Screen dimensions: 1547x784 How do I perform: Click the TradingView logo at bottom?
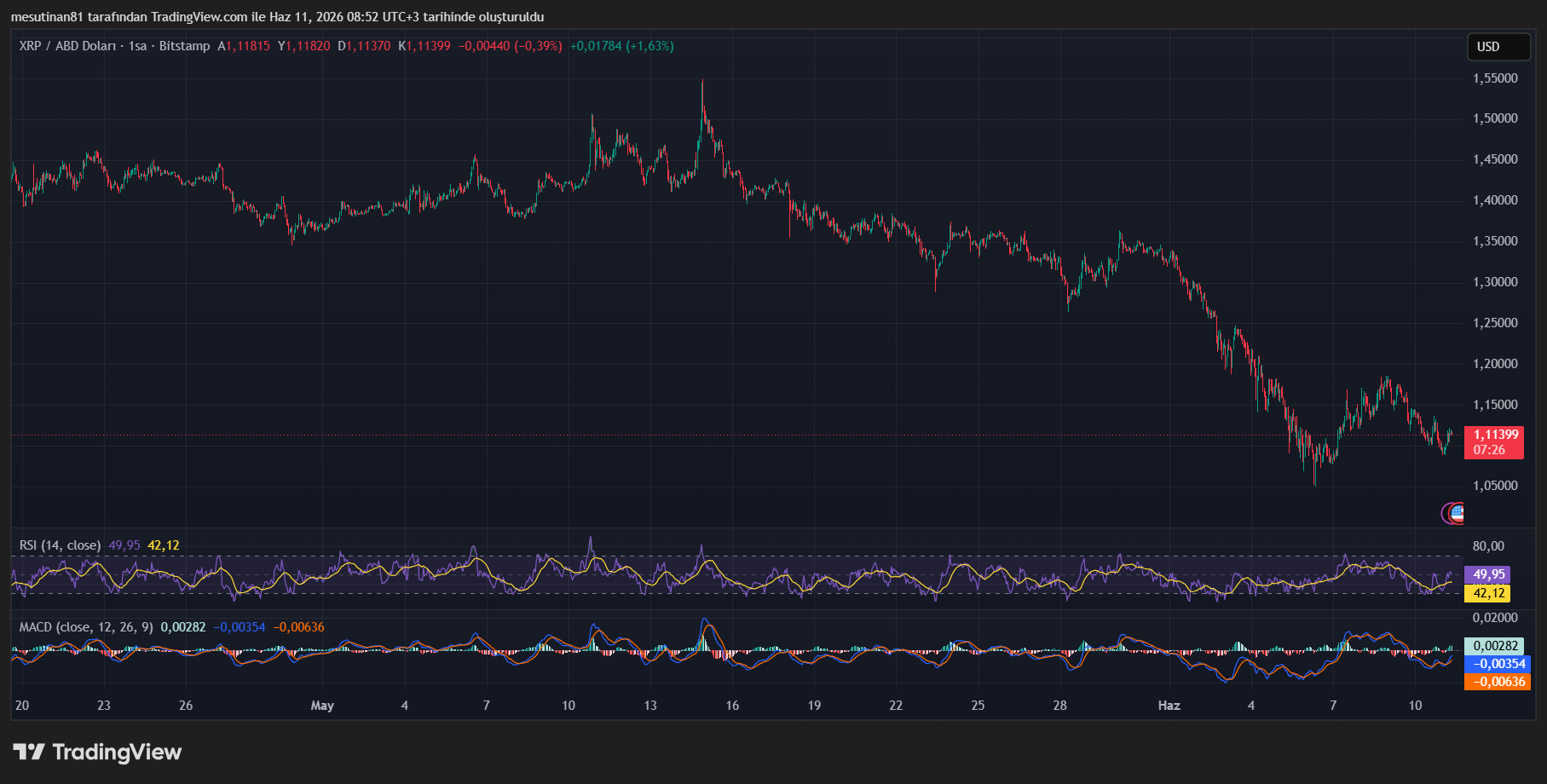click(97, 752)
